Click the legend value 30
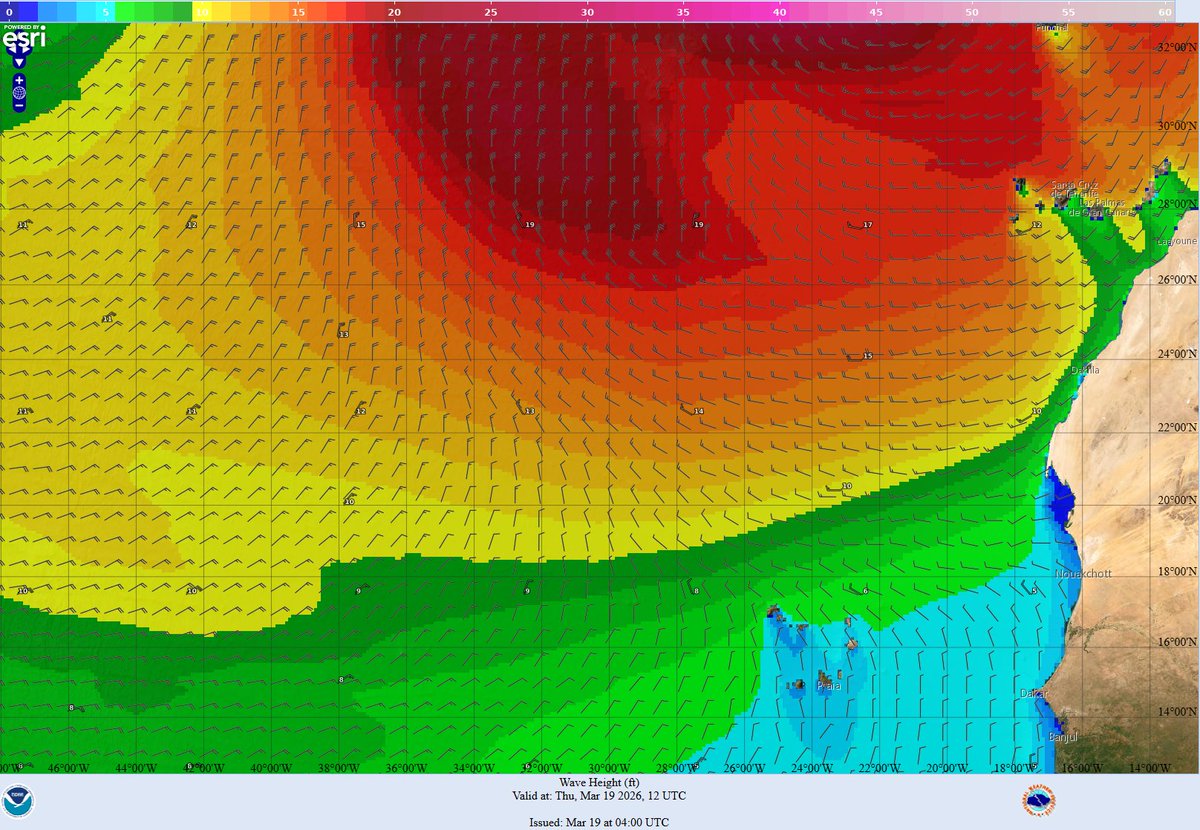The height and width of the screenshot is (830, 1200). (x=587, y=12)
